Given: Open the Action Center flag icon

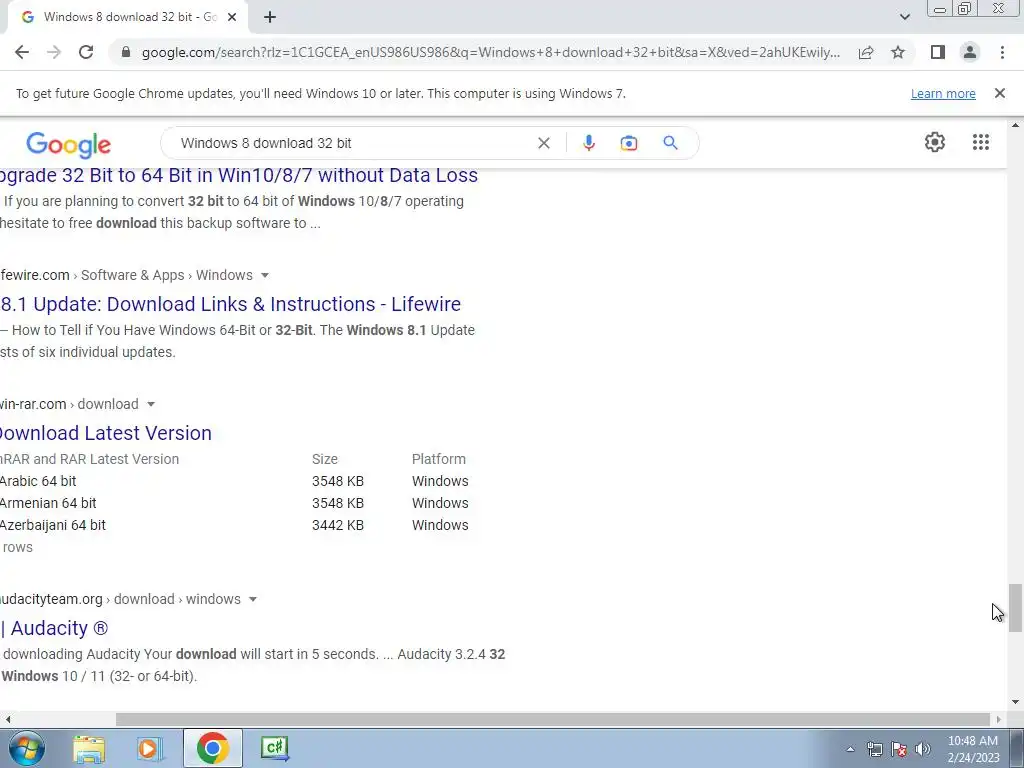Looking at the screenshot, I should [899, 749].
